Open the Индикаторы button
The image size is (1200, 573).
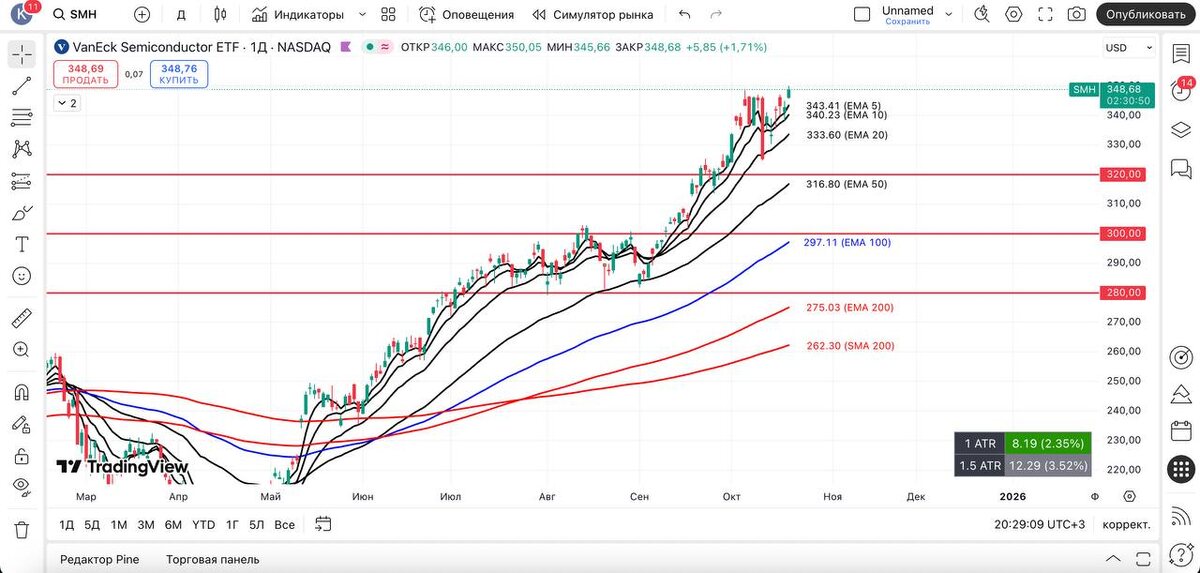[x=298, y=15]
